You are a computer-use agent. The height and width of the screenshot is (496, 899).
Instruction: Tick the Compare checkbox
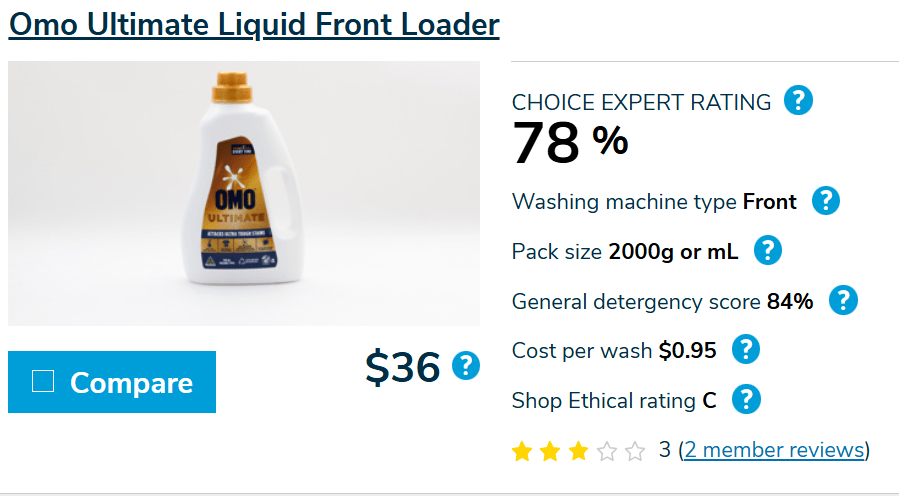click(43, 381)
